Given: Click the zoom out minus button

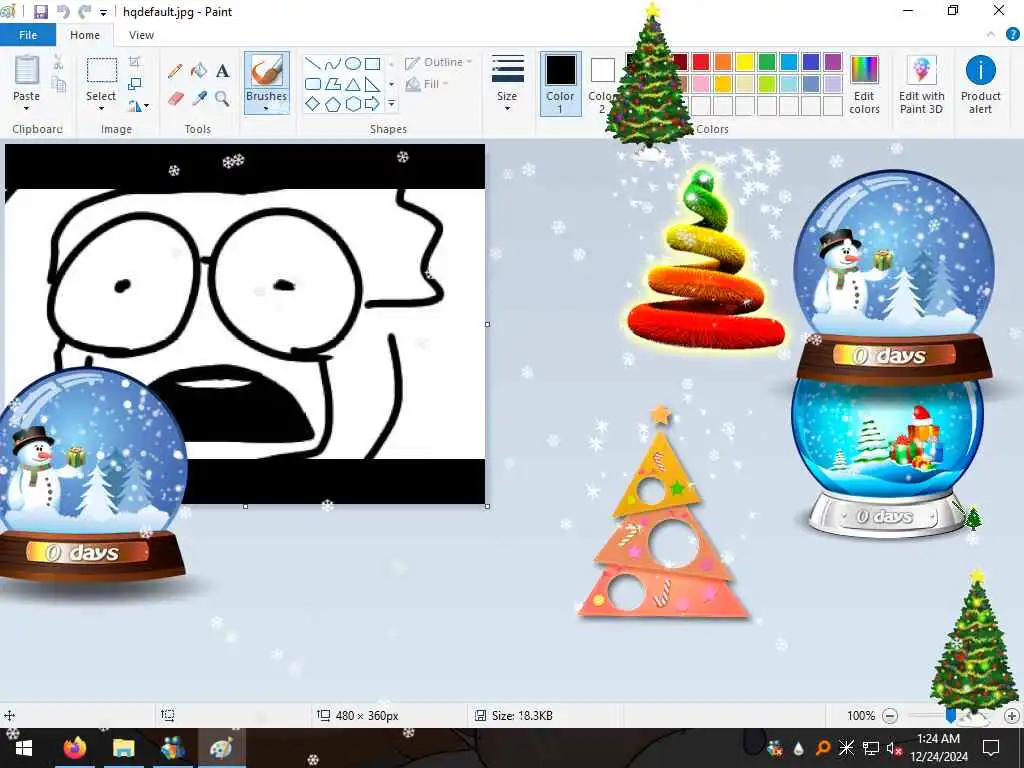Looking at the screenshot, I should [889, 716].
